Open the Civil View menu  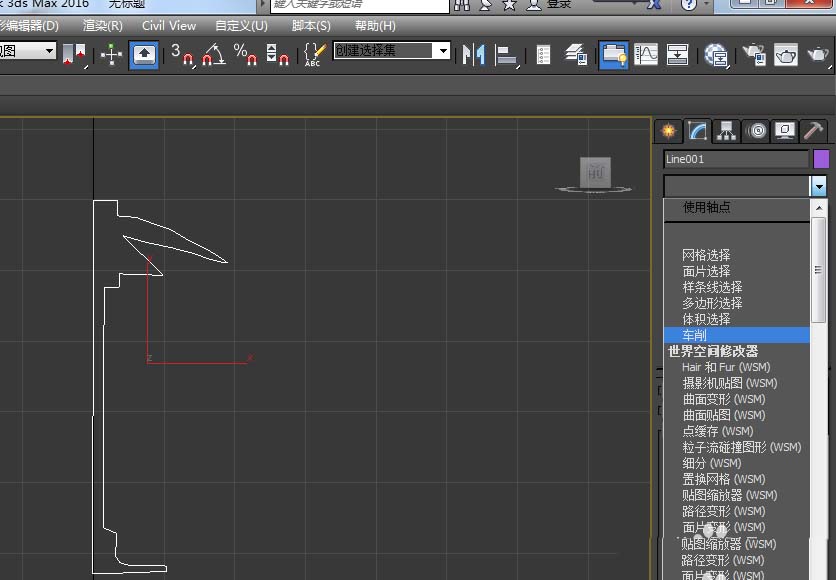pos(169,26)
